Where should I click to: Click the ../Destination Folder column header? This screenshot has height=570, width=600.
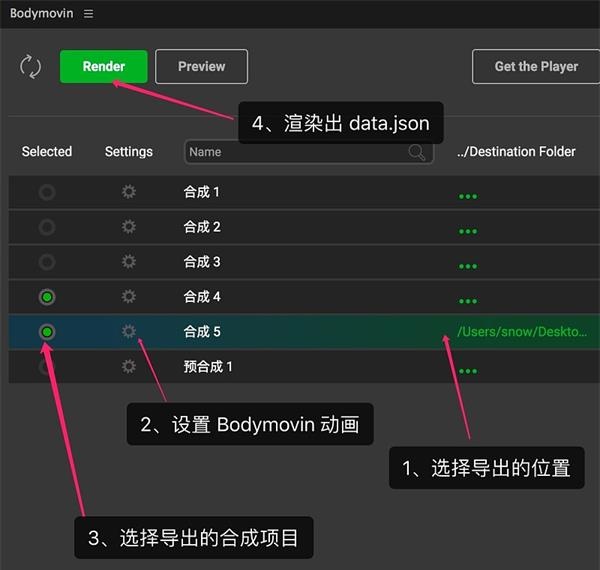516,151
